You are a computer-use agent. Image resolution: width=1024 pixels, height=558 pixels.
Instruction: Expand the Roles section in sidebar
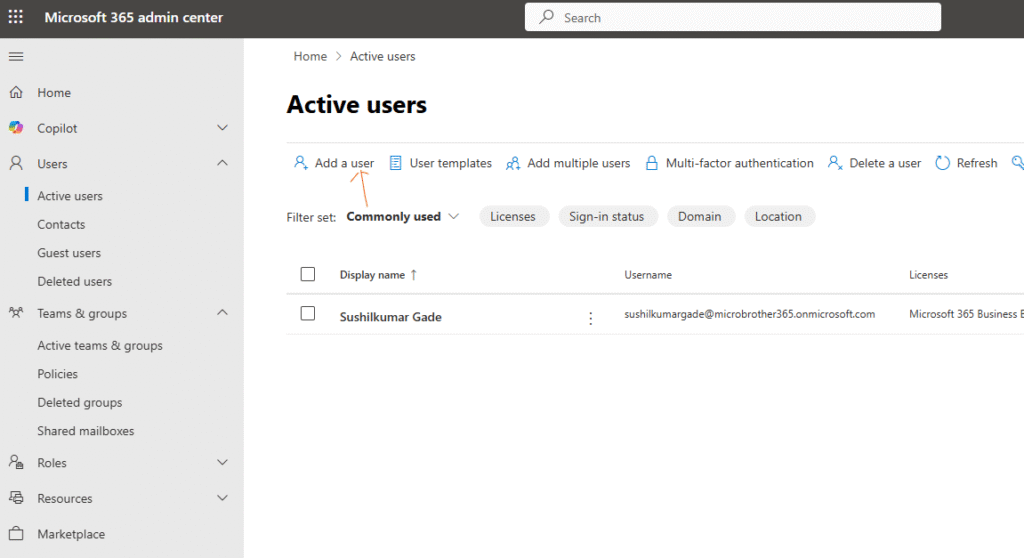click(x=222, y=463)
